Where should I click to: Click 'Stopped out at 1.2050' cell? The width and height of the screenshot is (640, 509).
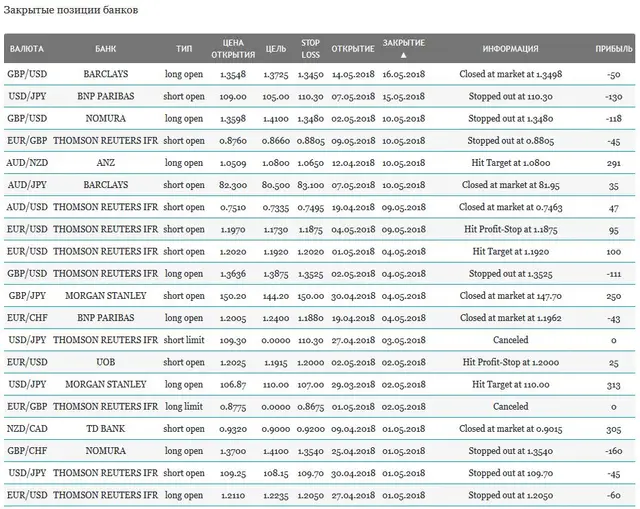tap(511, 495)
